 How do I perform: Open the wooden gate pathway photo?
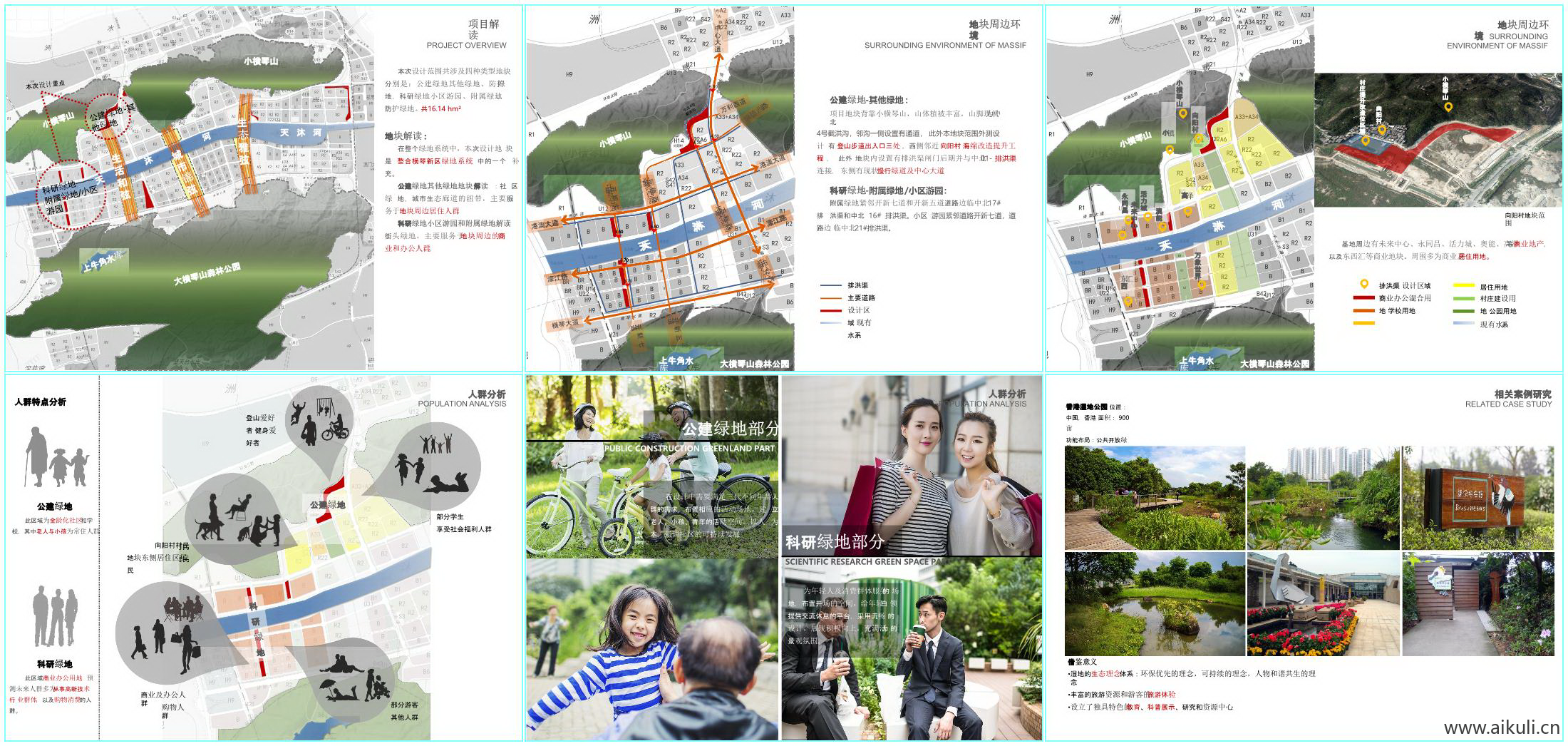click(1477, 603)
